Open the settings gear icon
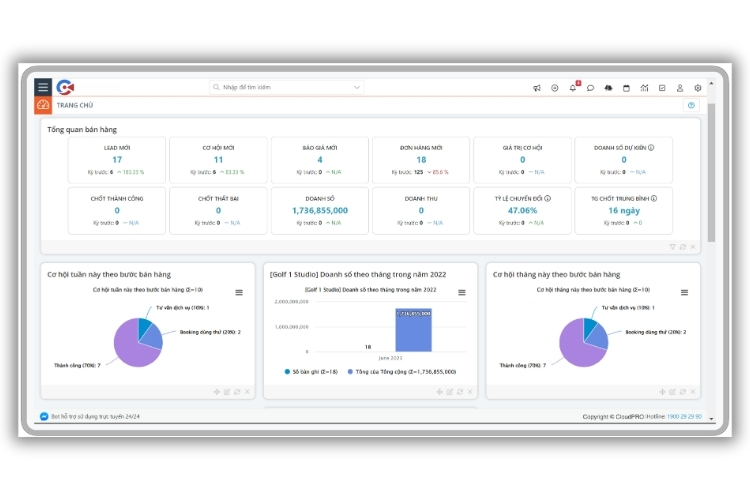Screen dimensions: 750x500 coord(698,88)
